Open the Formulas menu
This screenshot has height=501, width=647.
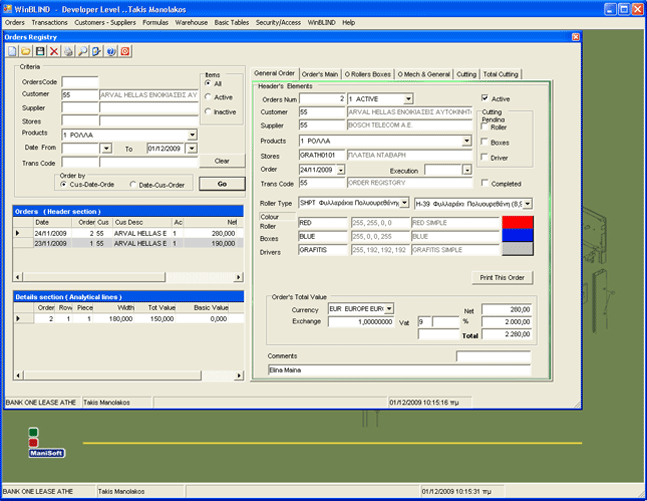click(x=156, y=22)
